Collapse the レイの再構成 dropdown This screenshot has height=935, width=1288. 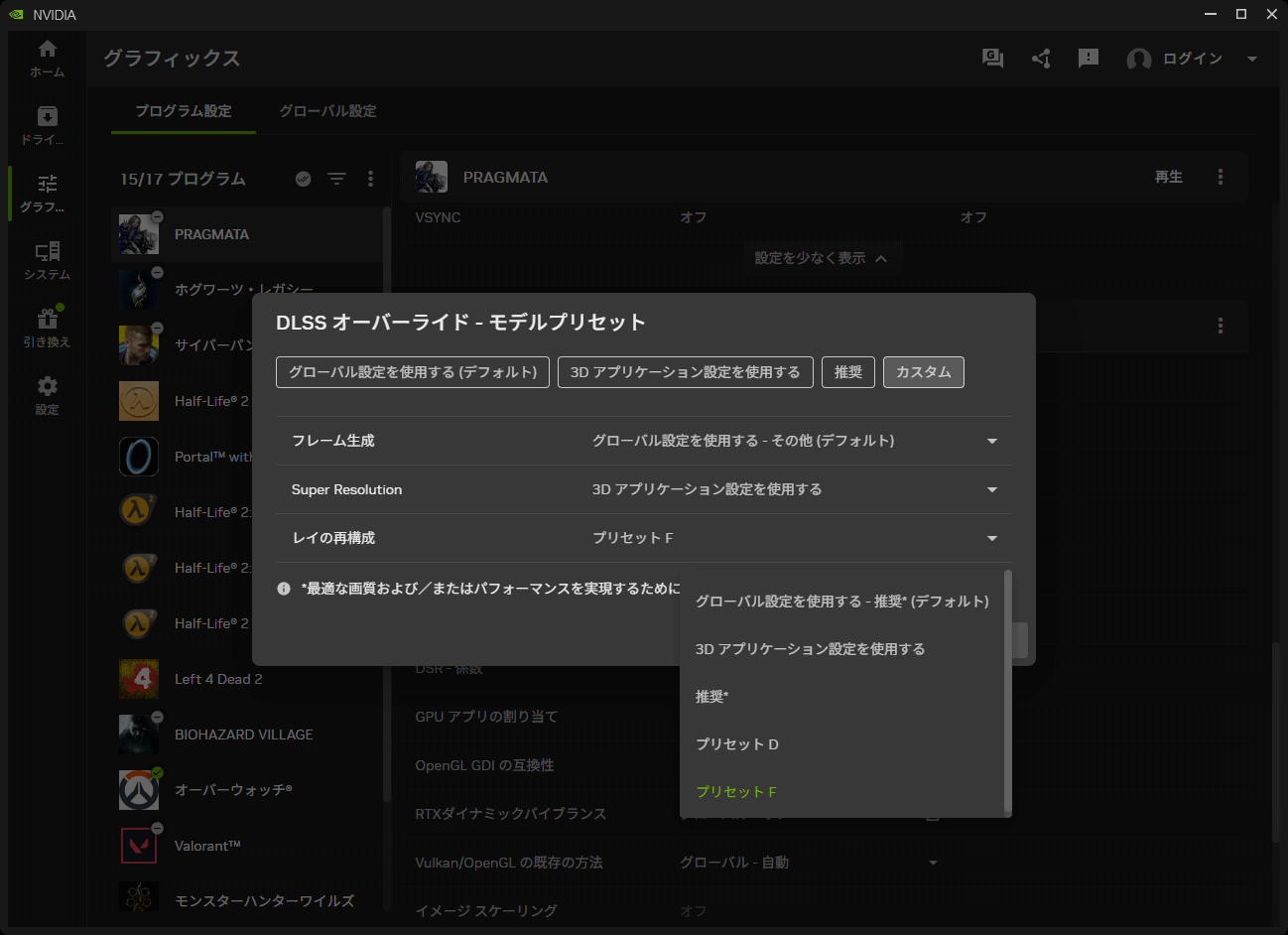[x=795, y=538]
